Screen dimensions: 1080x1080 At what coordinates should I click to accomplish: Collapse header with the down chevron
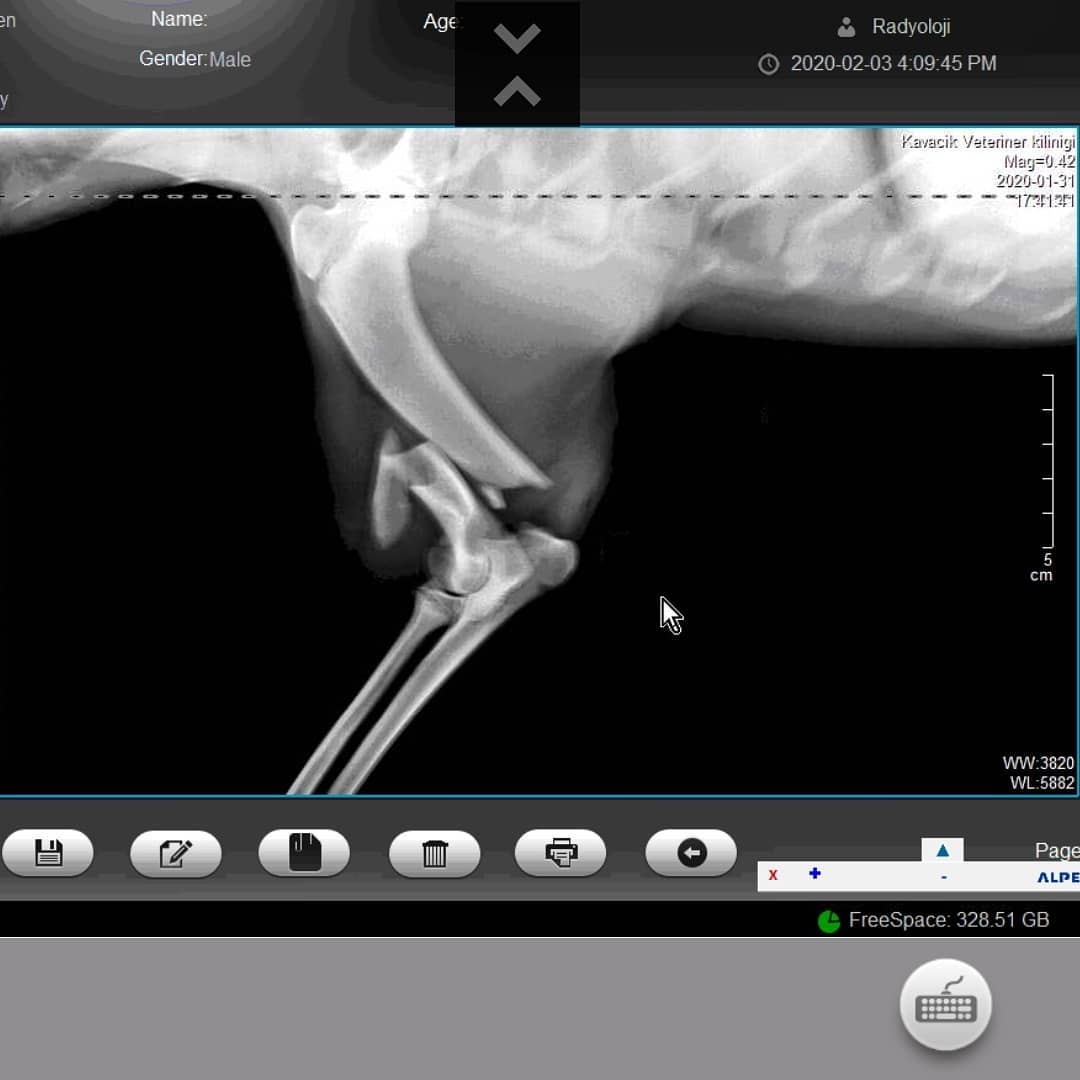click(x=517, y=38)
